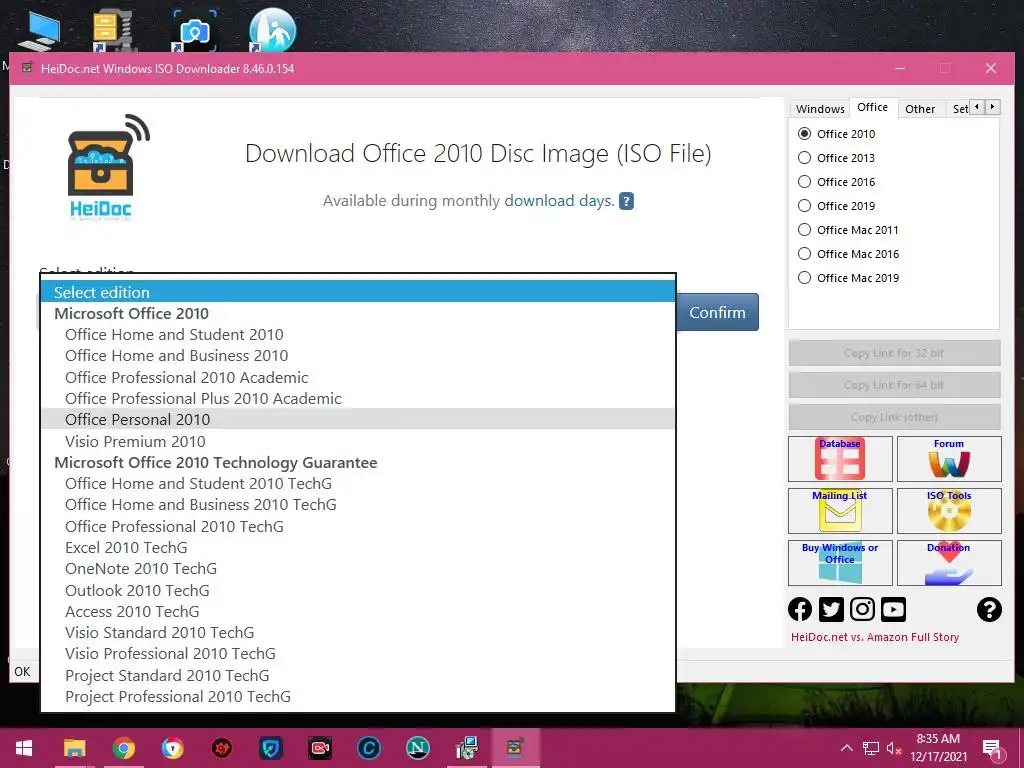Open the red camera recorder taskbar icon

[319, 748]
